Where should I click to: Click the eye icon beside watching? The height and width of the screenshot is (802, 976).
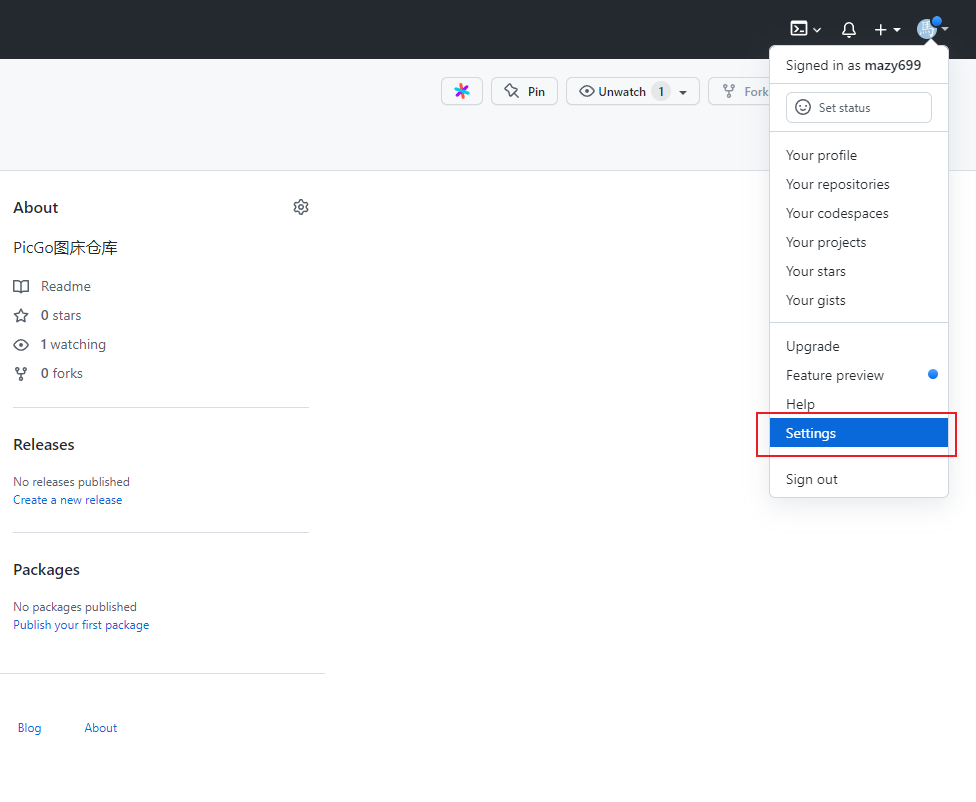[21, 345]
